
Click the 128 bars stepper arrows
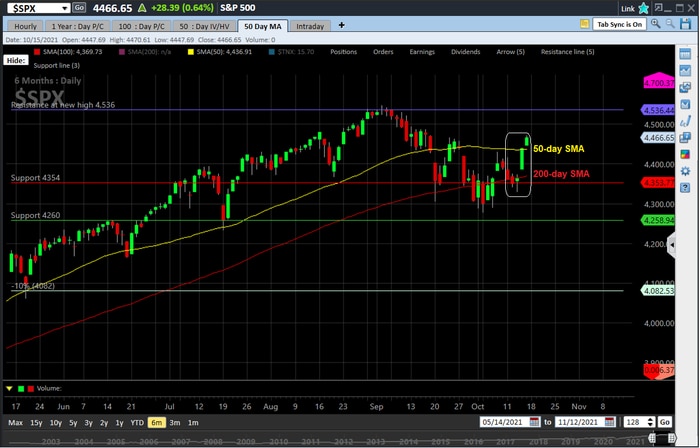[651, 422]
